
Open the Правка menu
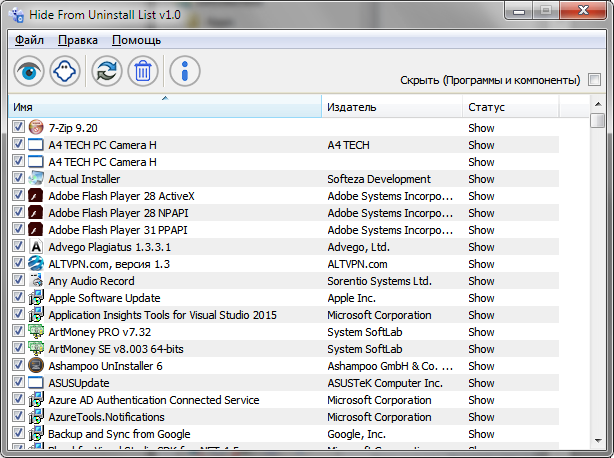click(x=78, y=40)
